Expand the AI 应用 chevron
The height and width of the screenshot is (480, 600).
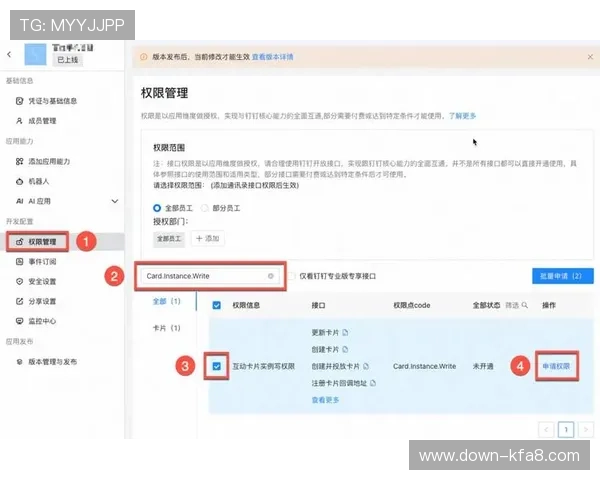click(x=114, y=201)
